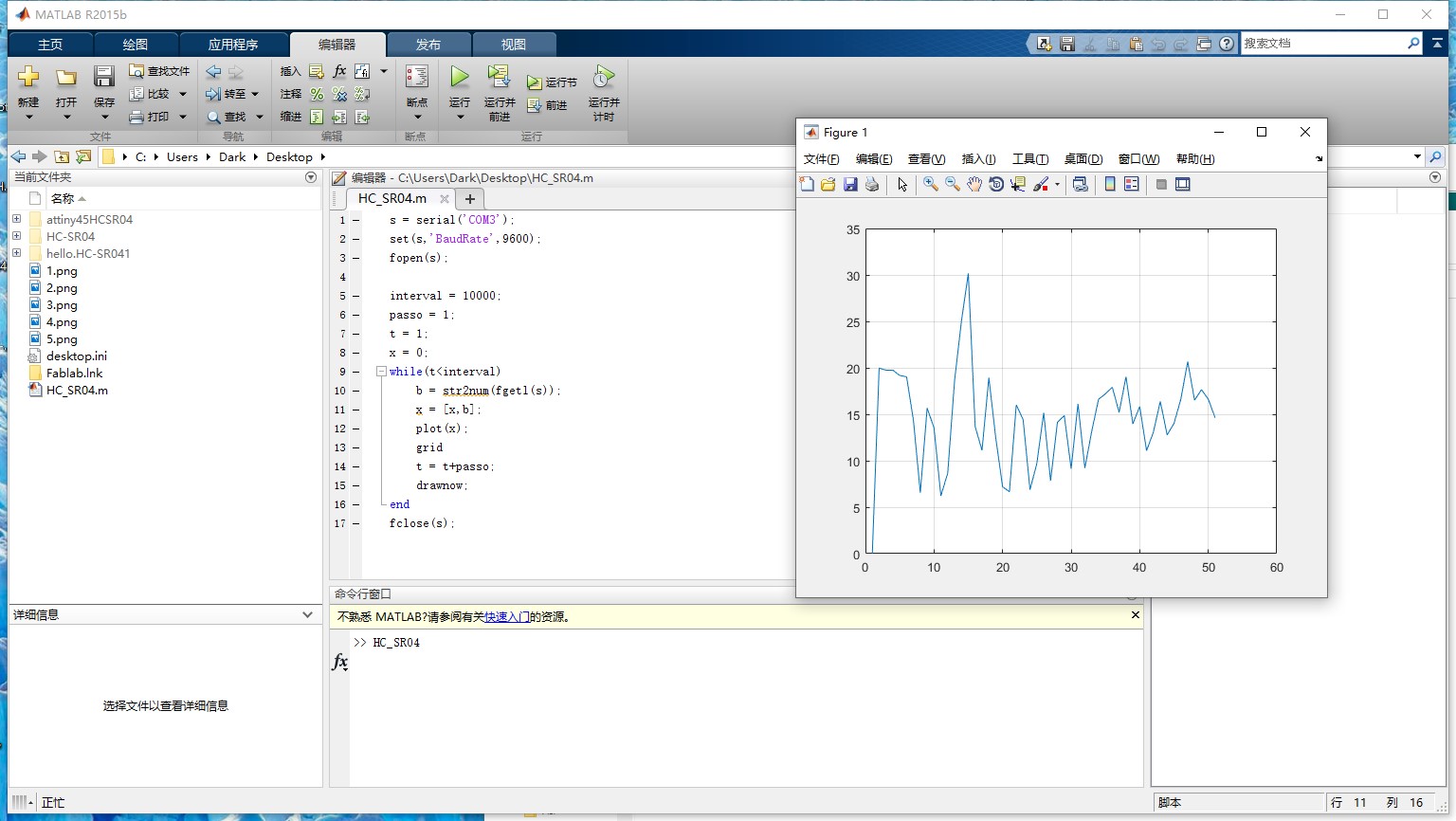Open the 打印 (Print) dropdown arrow
This screenshot has width=1456, height=821.
tap(183, 117)
